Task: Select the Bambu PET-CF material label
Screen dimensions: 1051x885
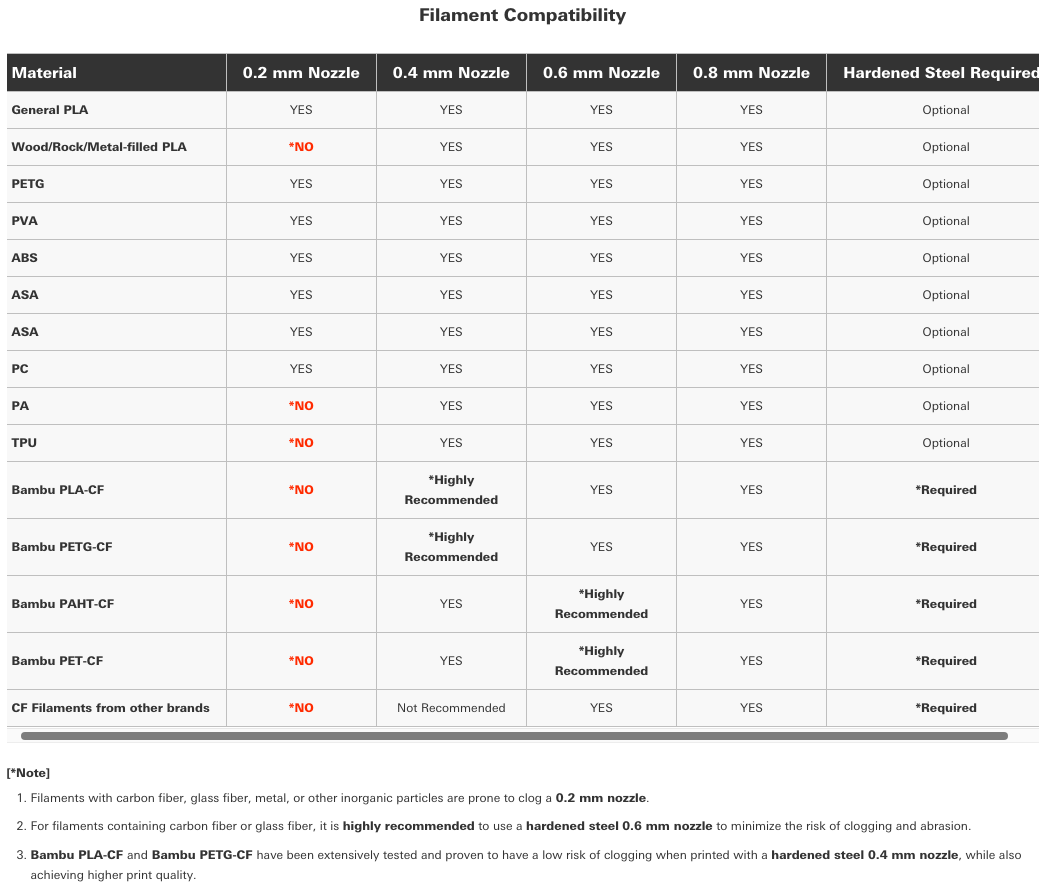Action: [57, 660]
